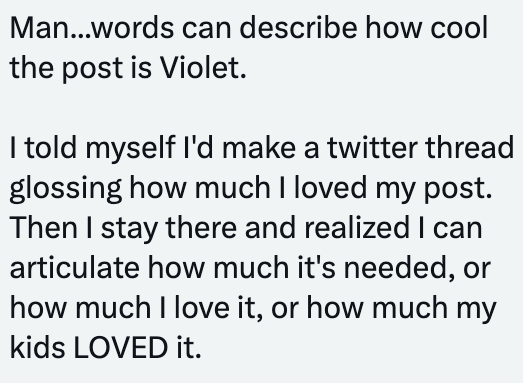Click the word "there"

click(x=201, y=228)
